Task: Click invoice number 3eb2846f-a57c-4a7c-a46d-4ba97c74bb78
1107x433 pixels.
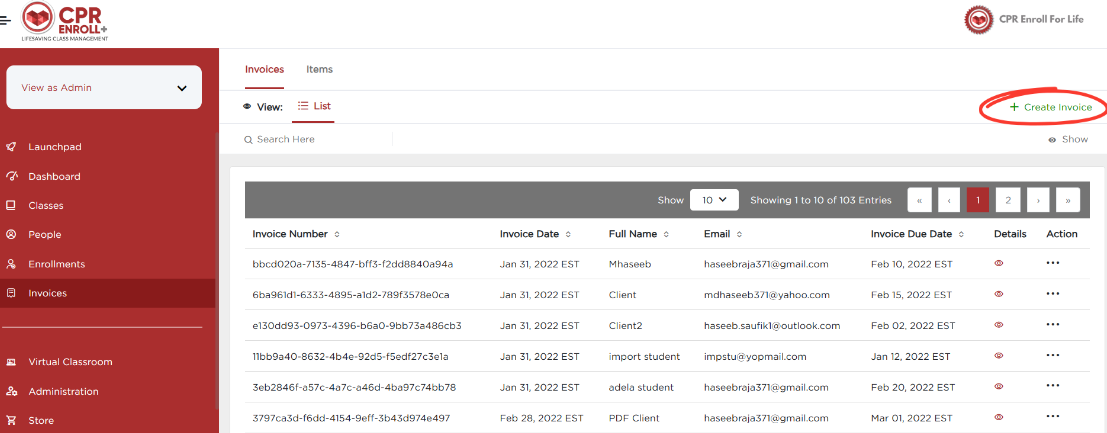Action: point(354,388)
